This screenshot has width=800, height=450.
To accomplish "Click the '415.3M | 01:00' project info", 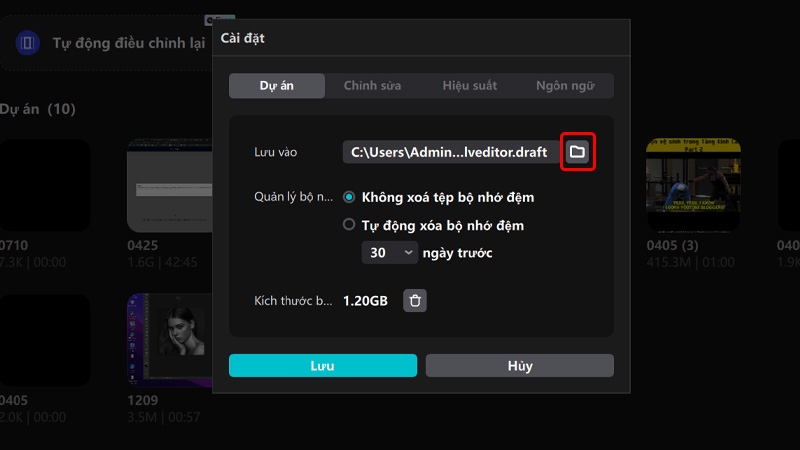I will click(x=690, y=262).
